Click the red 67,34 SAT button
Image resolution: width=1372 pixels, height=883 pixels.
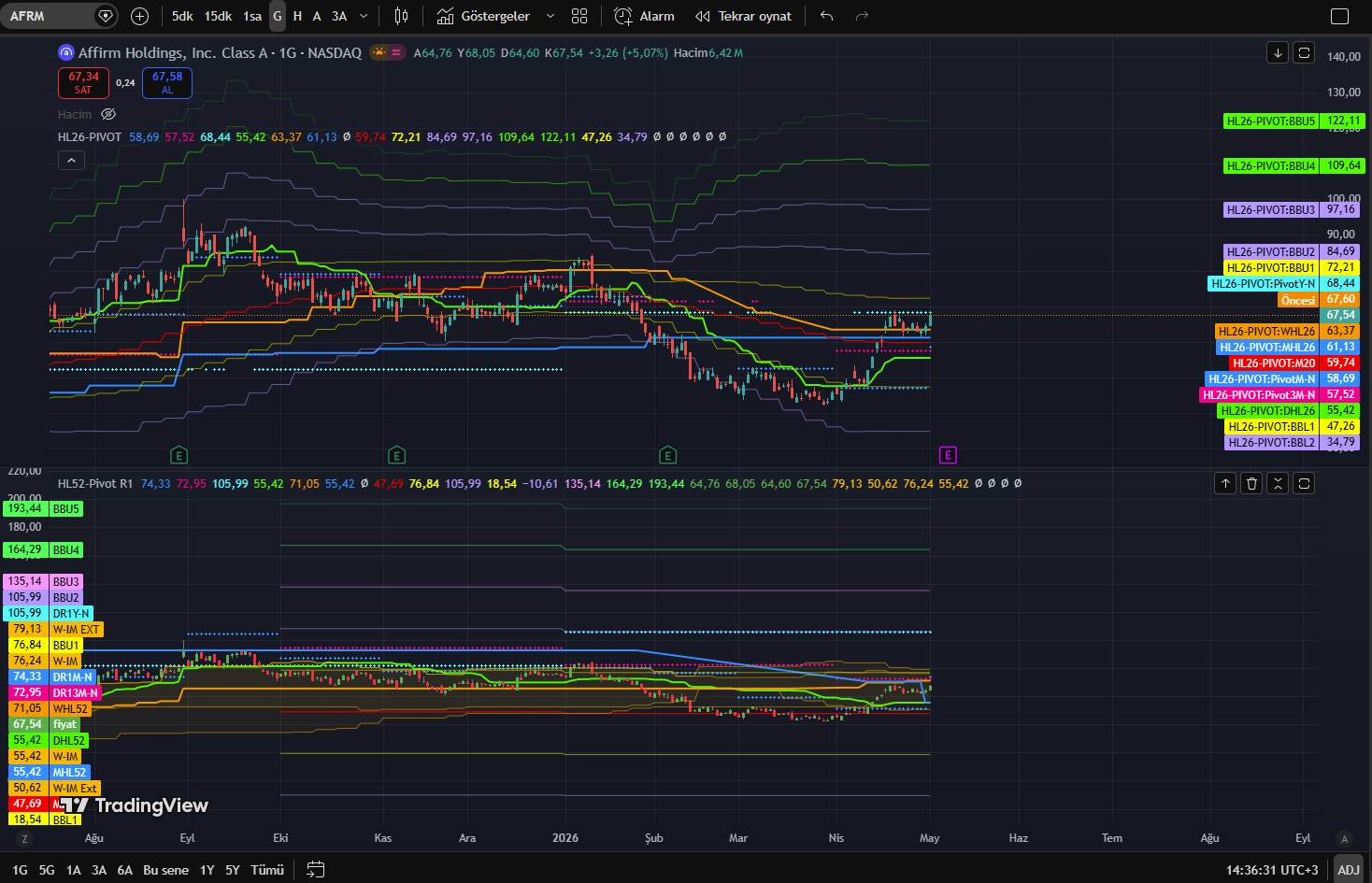(83, 82)
